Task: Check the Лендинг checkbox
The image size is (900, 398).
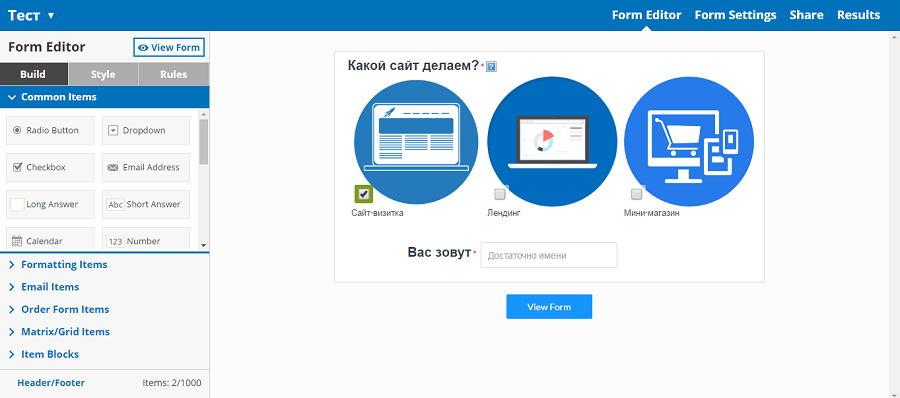Action: pyautogui.click(x=500, y=194)
